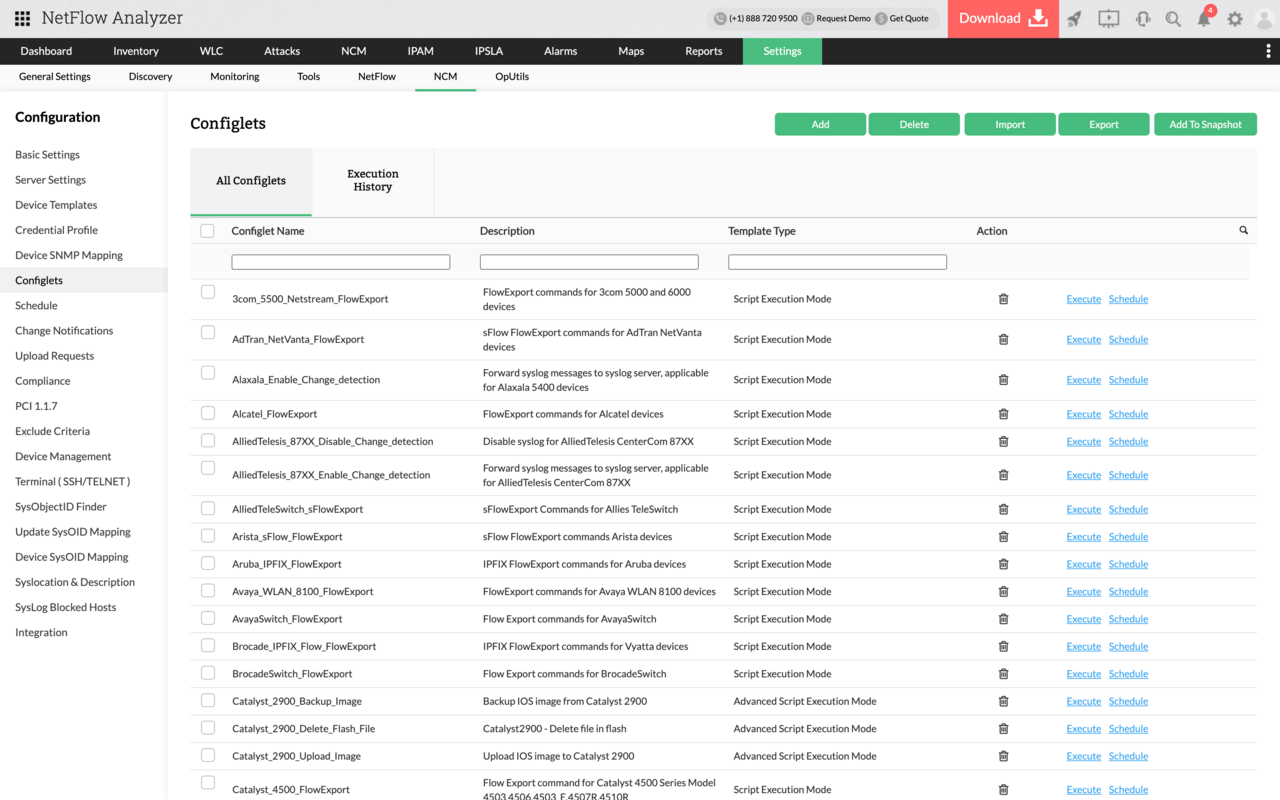Screen dimensions: 1280x800
Task: Delete AlliedTeleSwitch_sFlowExport with trash icon
Action: [1003, 509]
